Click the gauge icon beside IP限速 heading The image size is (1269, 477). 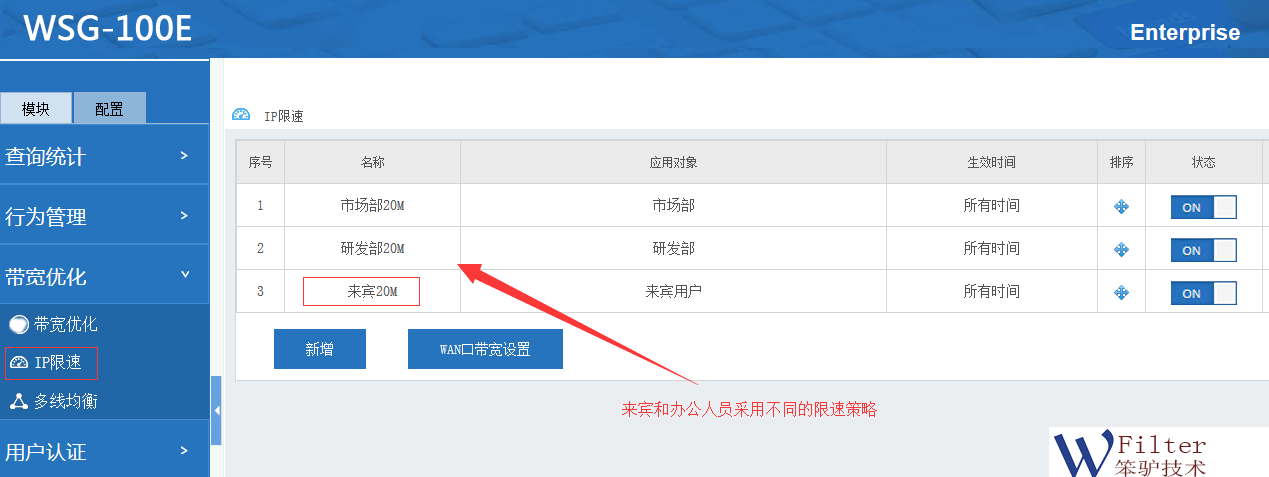tap(241, 115)
